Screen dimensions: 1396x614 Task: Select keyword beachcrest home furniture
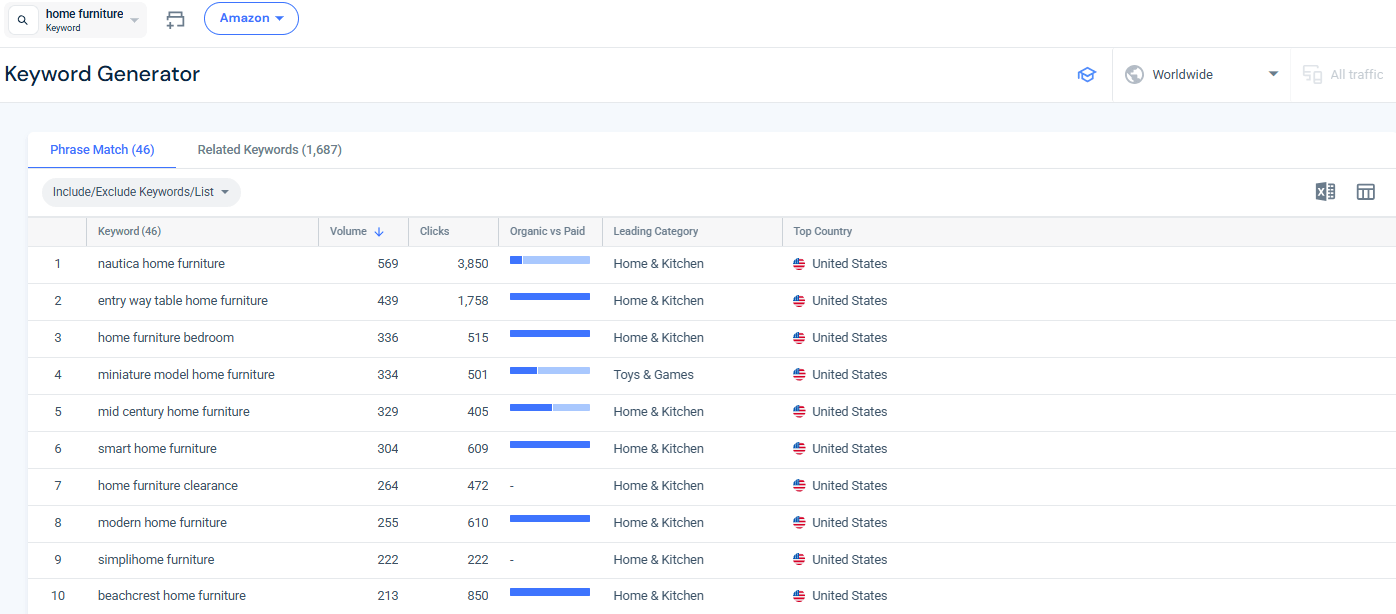coord(172,596)
